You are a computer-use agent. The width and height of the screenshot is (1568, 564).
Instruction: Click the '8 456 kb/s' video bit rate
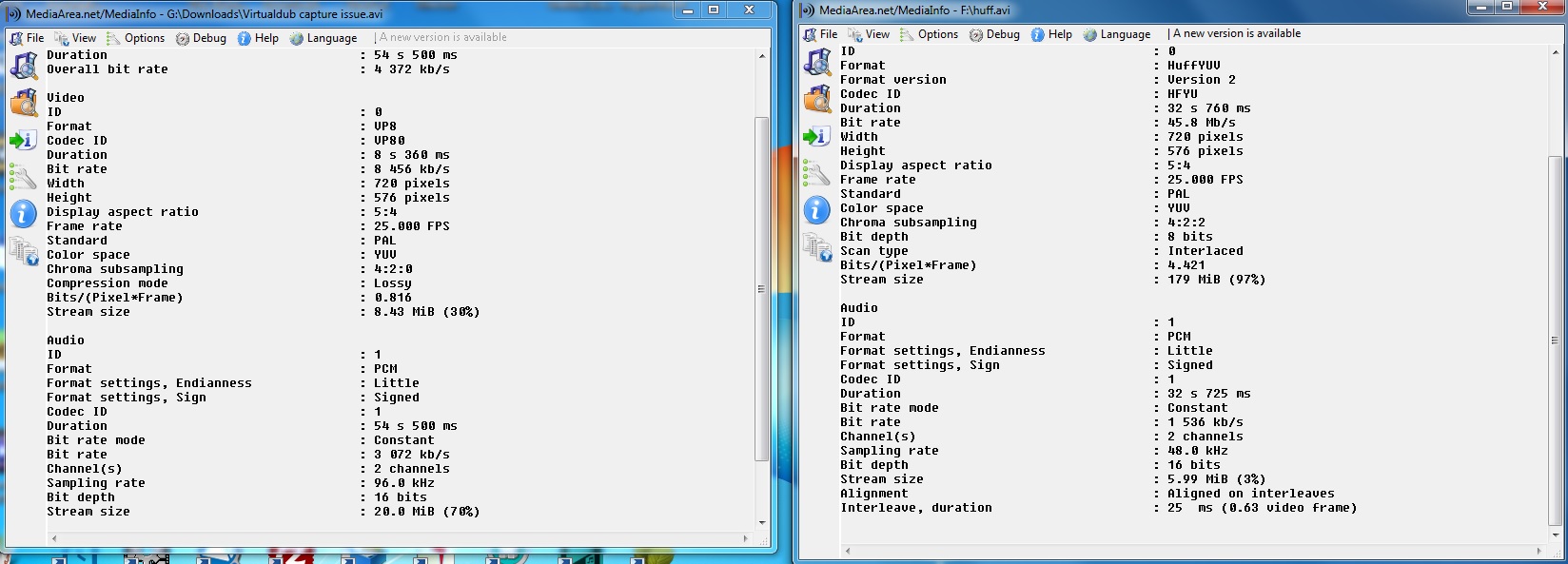[x=412, y=169]
